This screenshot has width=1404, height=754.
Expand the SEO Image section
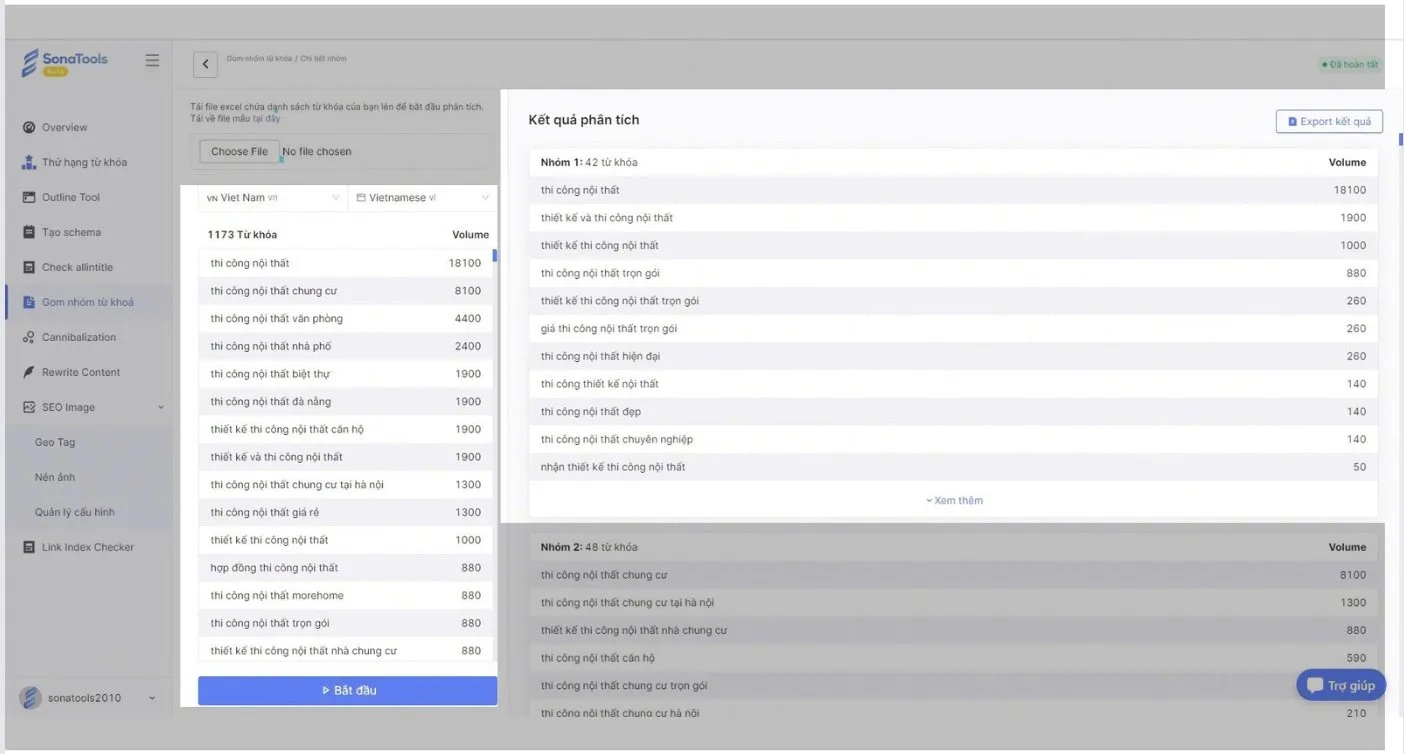(x=66, y=407)
